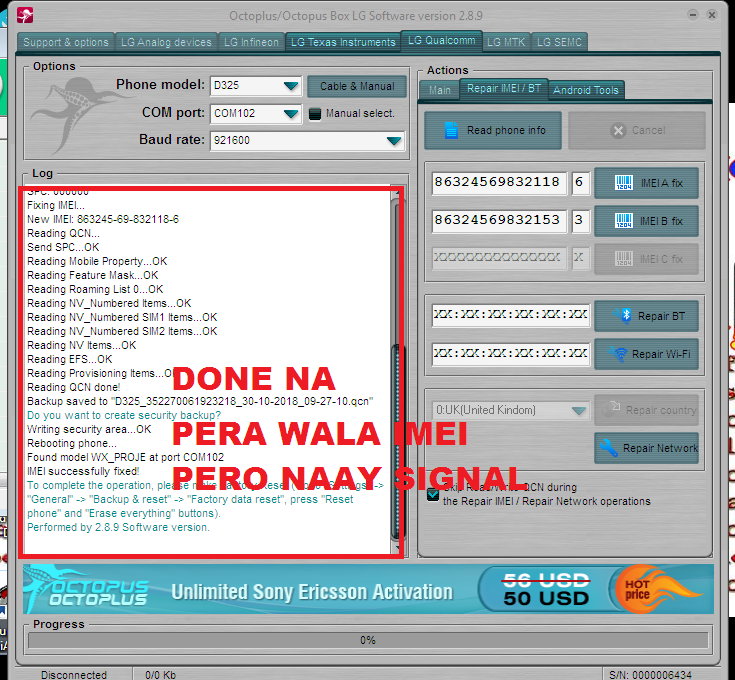Click the Repair Wi-Fi button label
Viewport: 735px width, 680px height.
click(x=661, y=354)
